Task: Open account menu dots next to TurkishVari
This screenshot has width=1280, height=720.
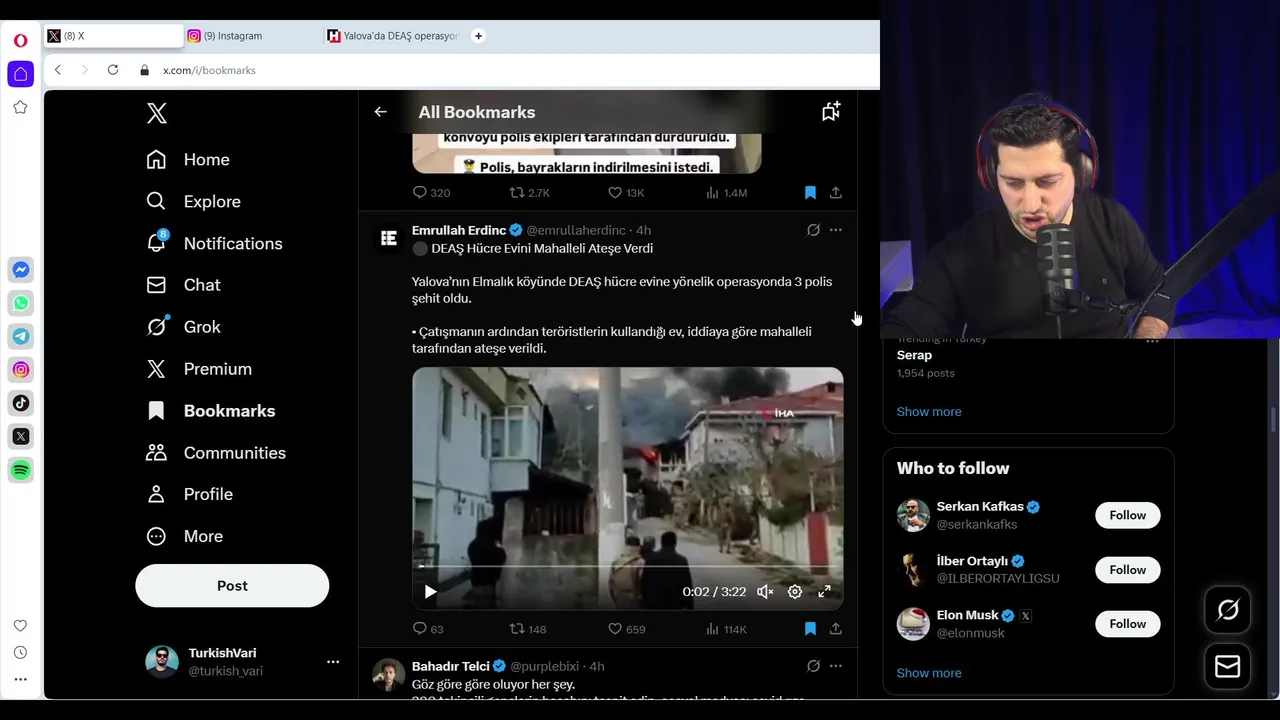Action: click(x=333, y=662)
